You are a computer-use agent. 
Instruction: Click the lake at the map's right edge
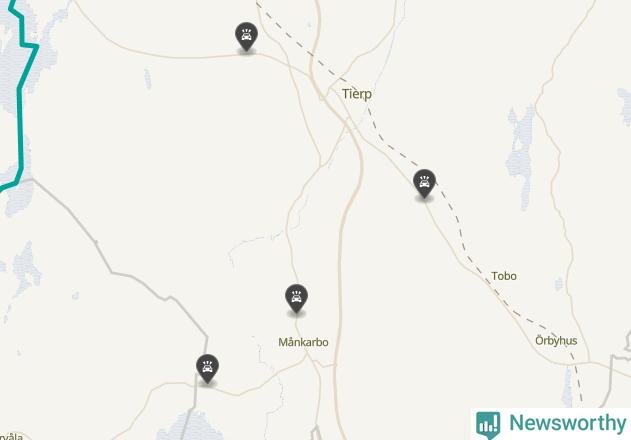pos(625,107)
